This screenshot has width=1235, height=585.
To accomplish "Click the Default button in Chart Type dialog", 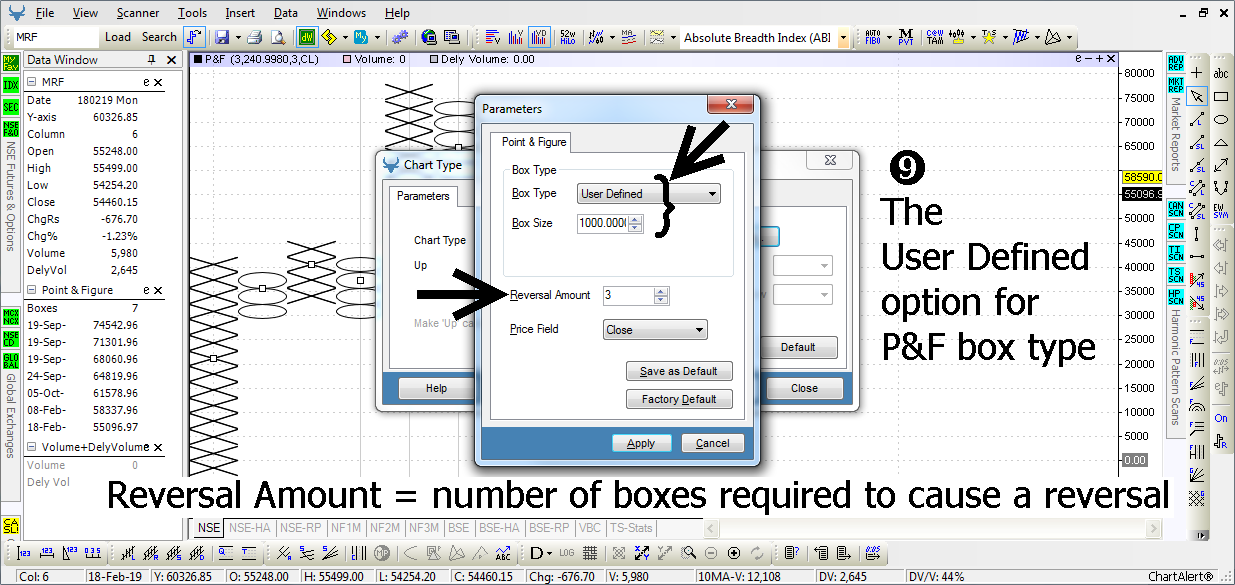I will coord(798,347).
